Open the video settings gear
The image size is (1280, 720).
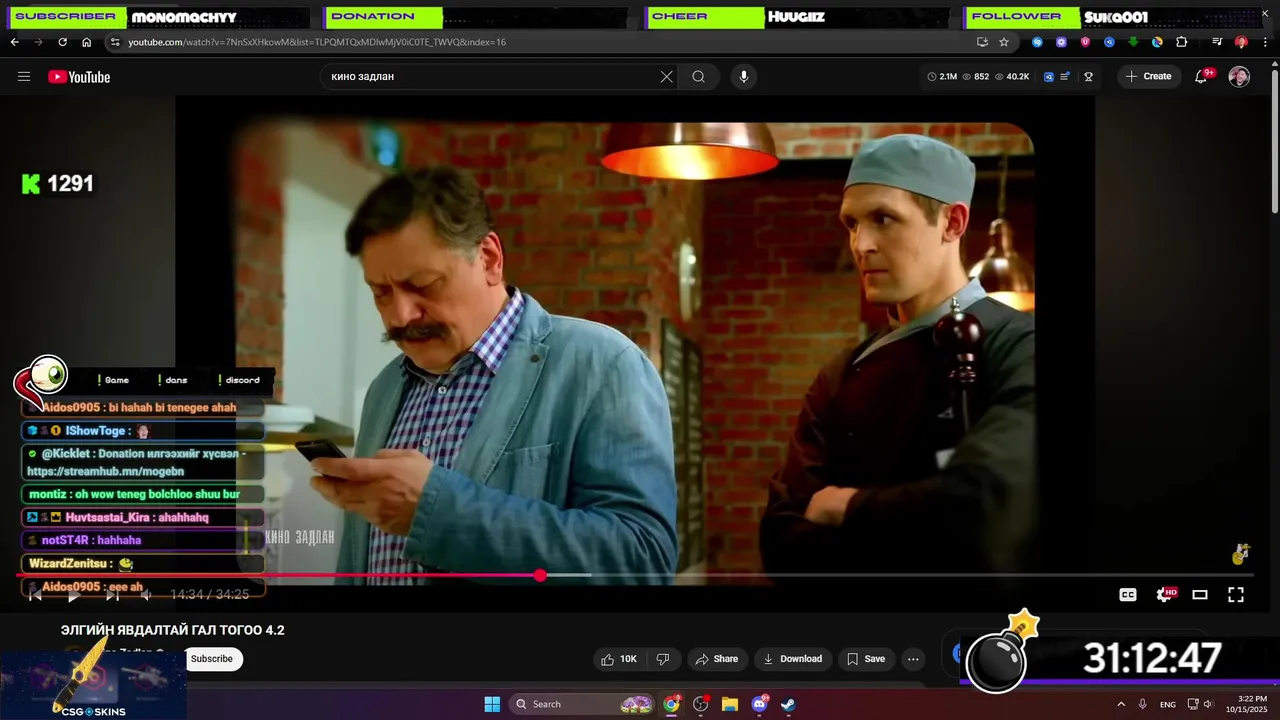[x=1165, y=595]
